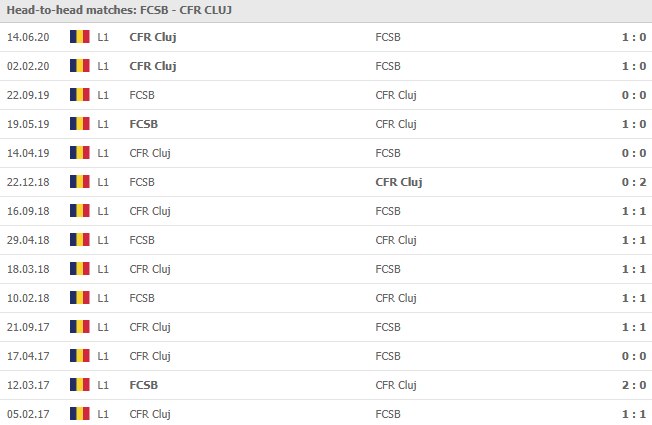Click the Romania flag on the 14.06.20 row
Image resolution: width=652 pixels, height=425 pixels.
pyautogui.click(x=80, y=37)
